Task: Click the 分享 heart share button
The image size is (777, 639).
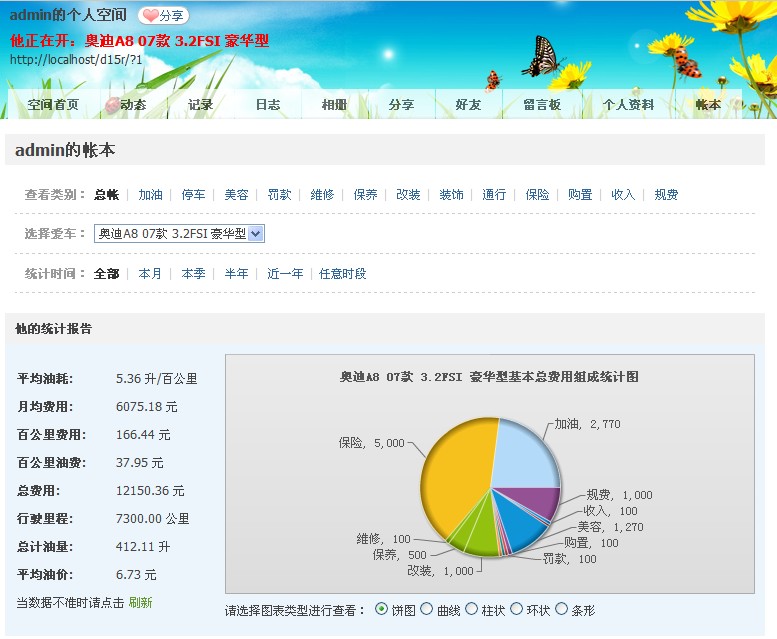Action: click(164, 15)
